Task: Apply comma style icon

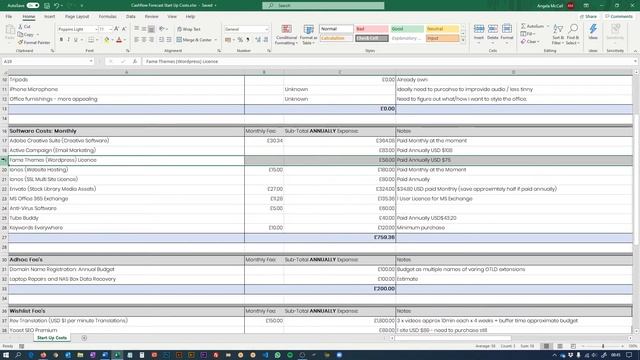Action: [248, 40]
